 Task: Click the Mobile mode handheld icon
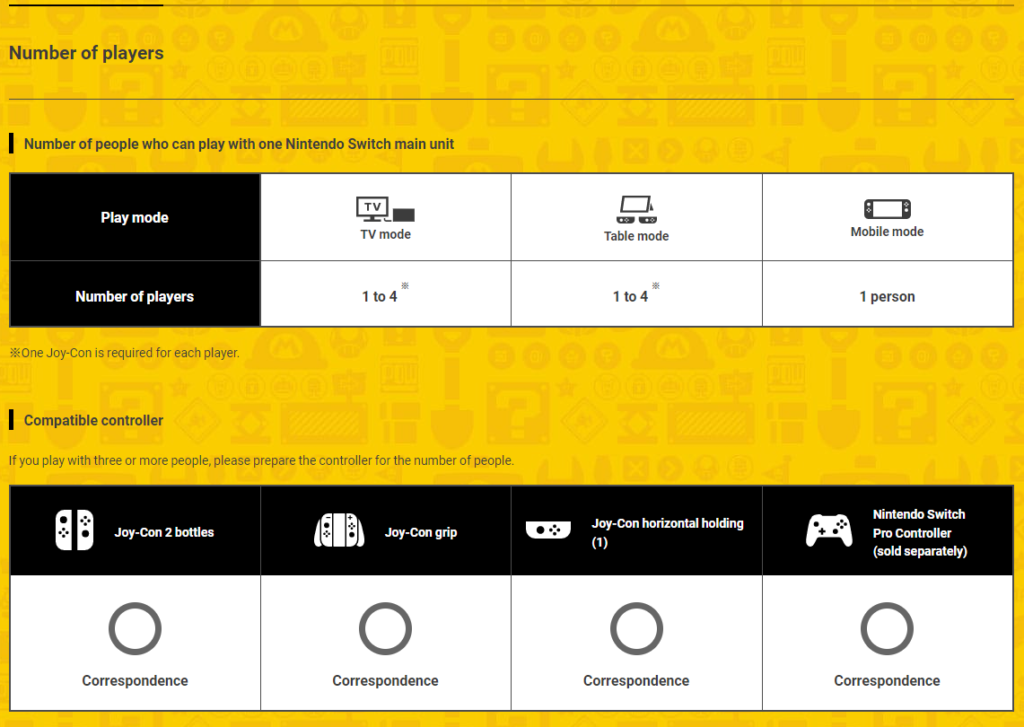887,210
